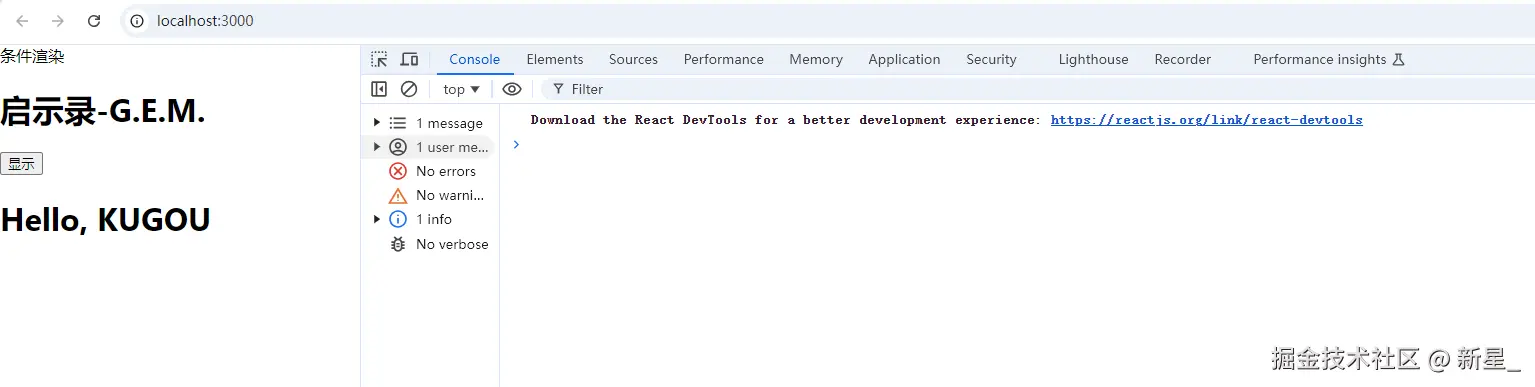Expand the 1 user messages group

(377, 147)
